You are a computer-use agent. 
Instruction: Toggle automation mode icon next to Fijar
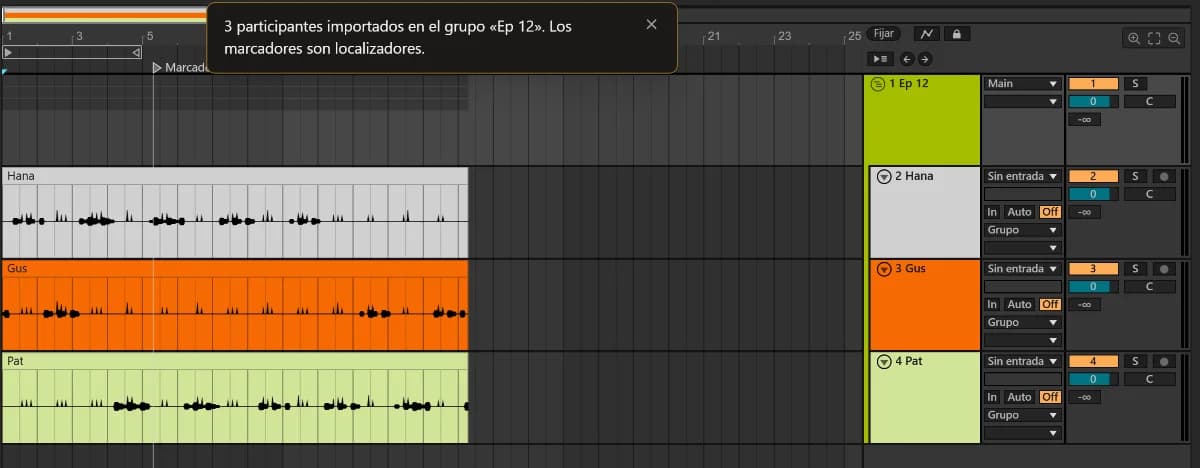pyautogui.click(x=927, y=34)
